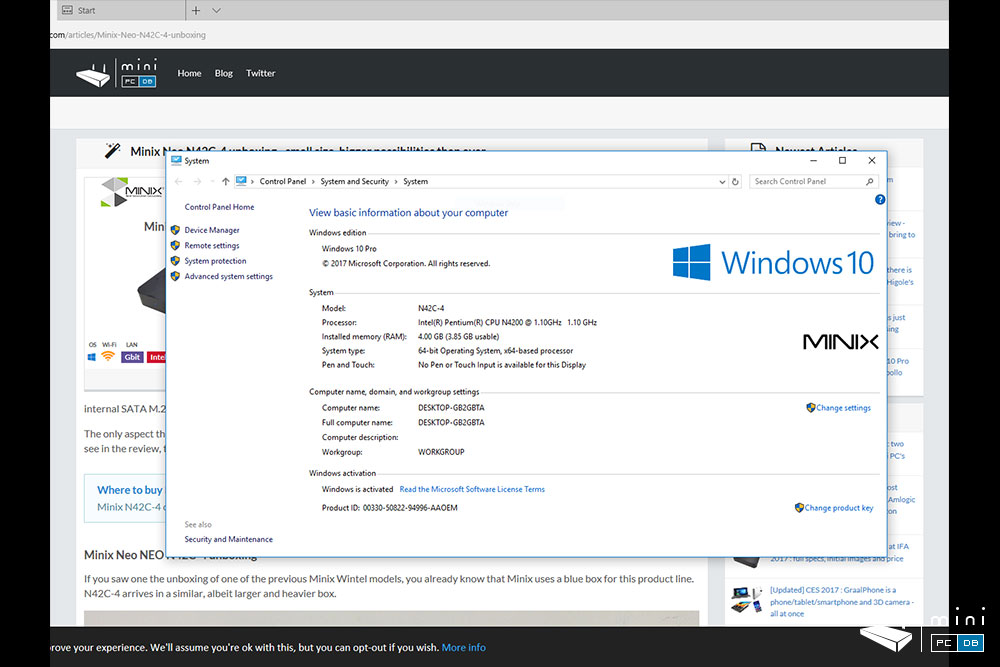The width and height of the screenshot is (1000, 667).
Task: Click the 64-bit Operating System text
Action: pos(496,351)
